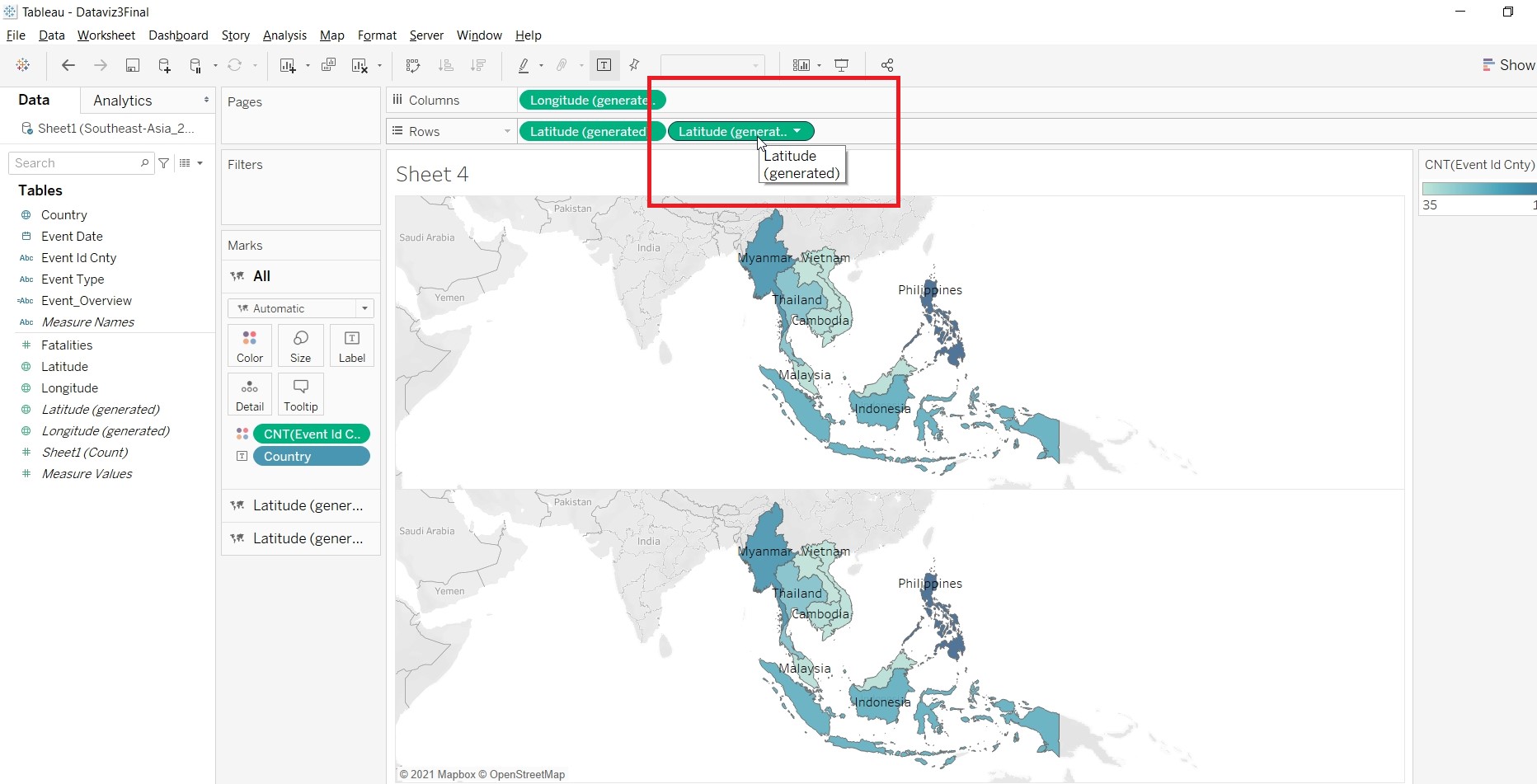Click the Duplicate sheet icon
Image resolution: width=1537 pixels, height=784 pixels.
click(x=328, y=65)
